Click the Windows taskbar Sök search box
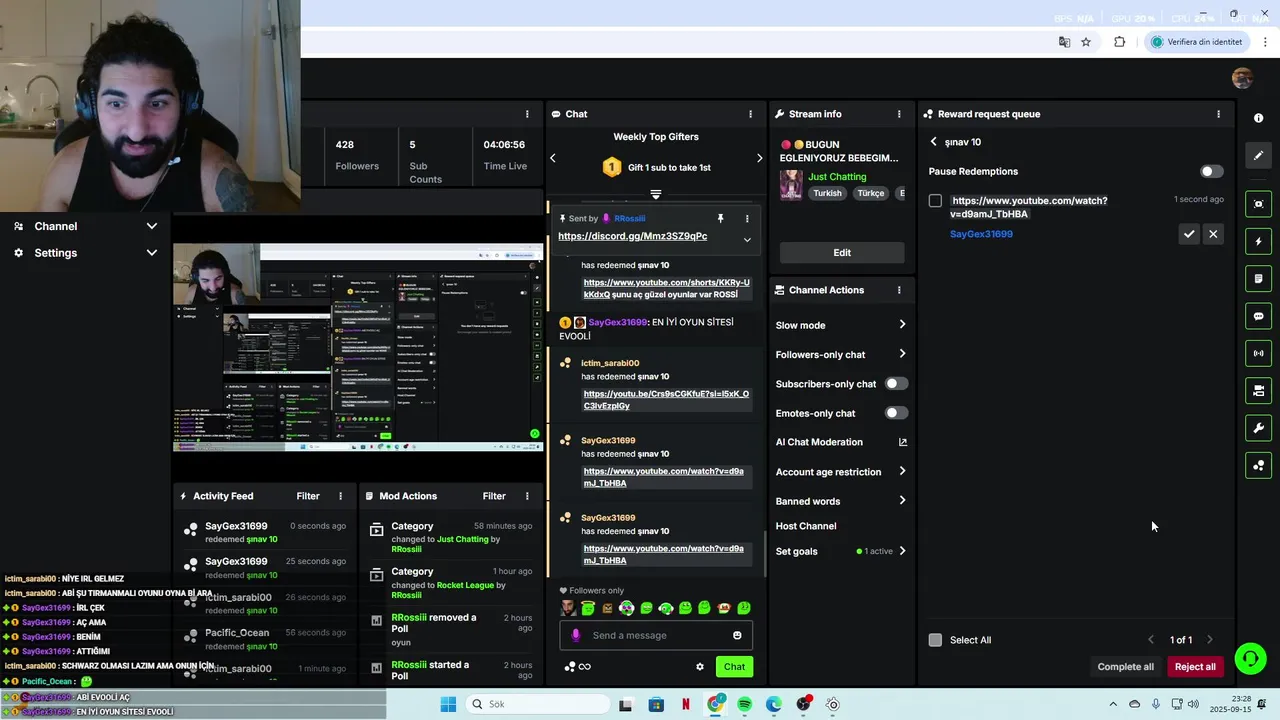This screenshot has width=1280, height=720. (536, 704)
